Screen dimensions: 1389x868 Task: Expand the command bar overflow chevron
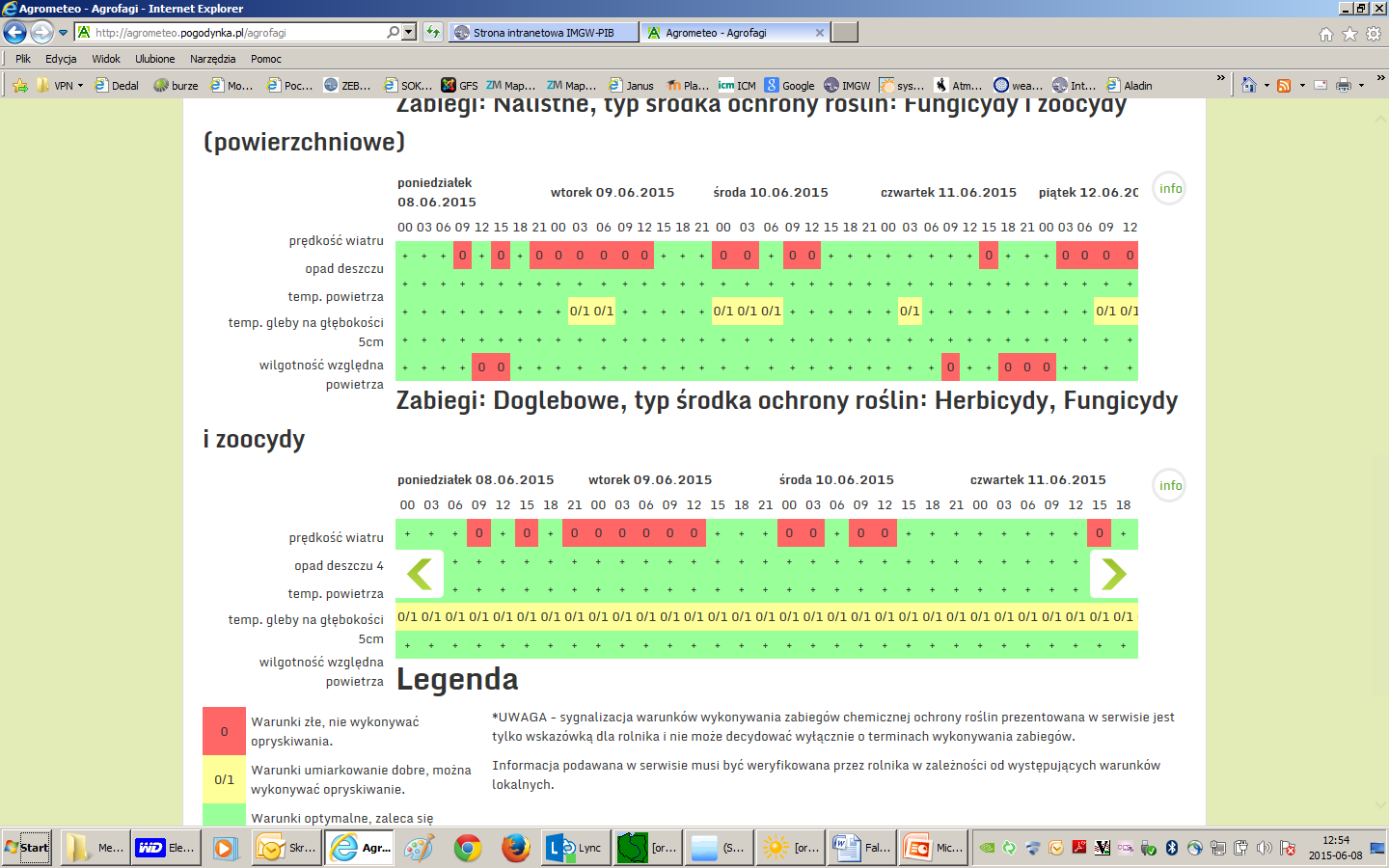(x=1381, y=79)
